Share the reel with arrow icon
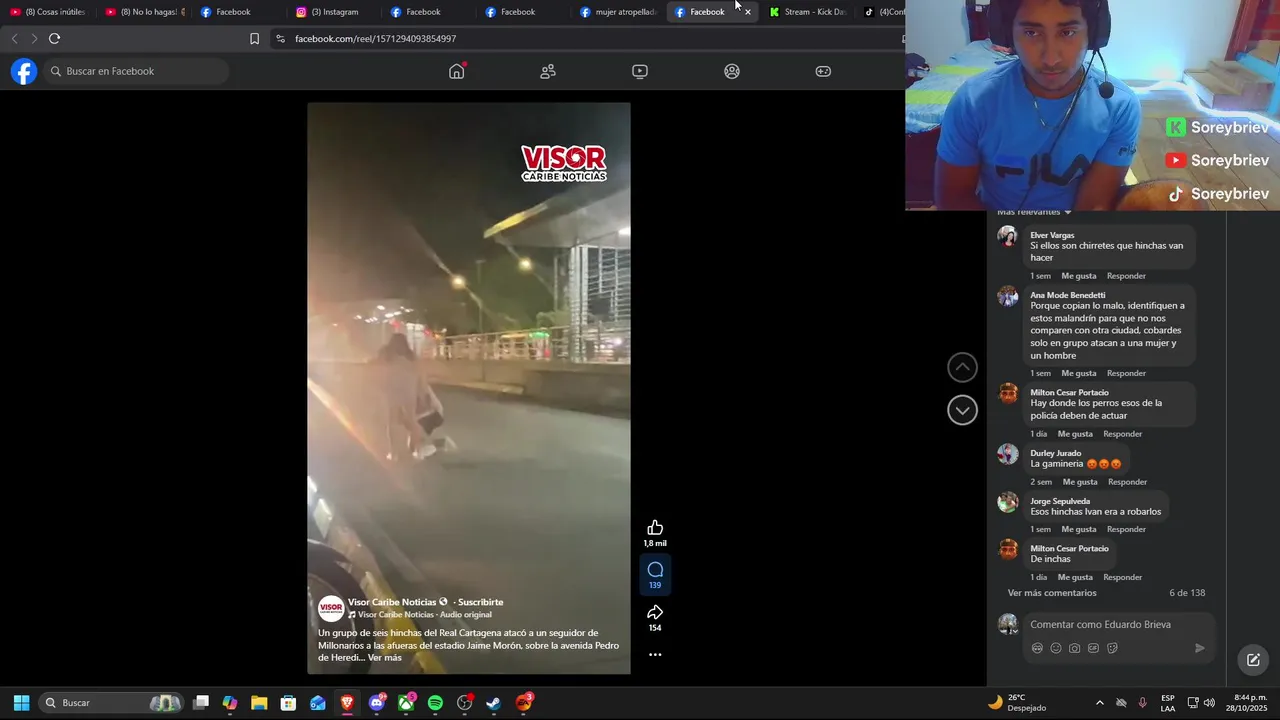 (x=655, y=612)
